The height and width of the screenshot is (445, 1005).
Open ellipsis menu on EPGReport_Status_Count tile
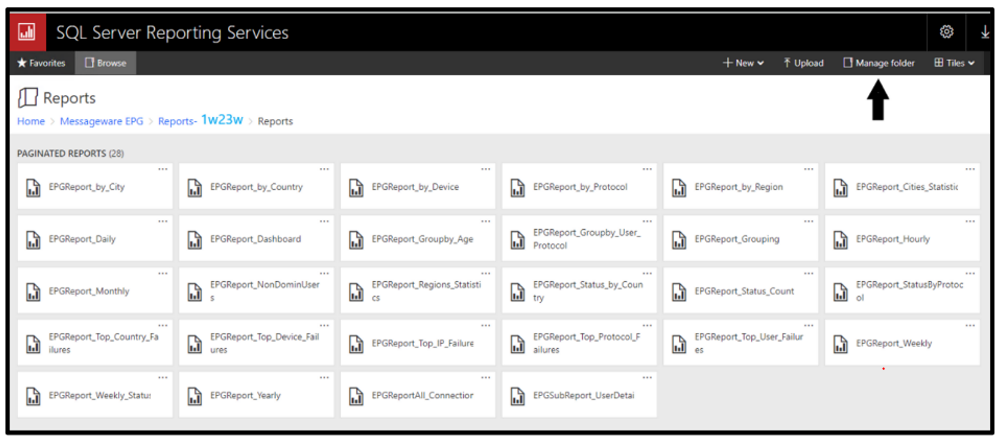pyautogui.click(x=809, y=273)
